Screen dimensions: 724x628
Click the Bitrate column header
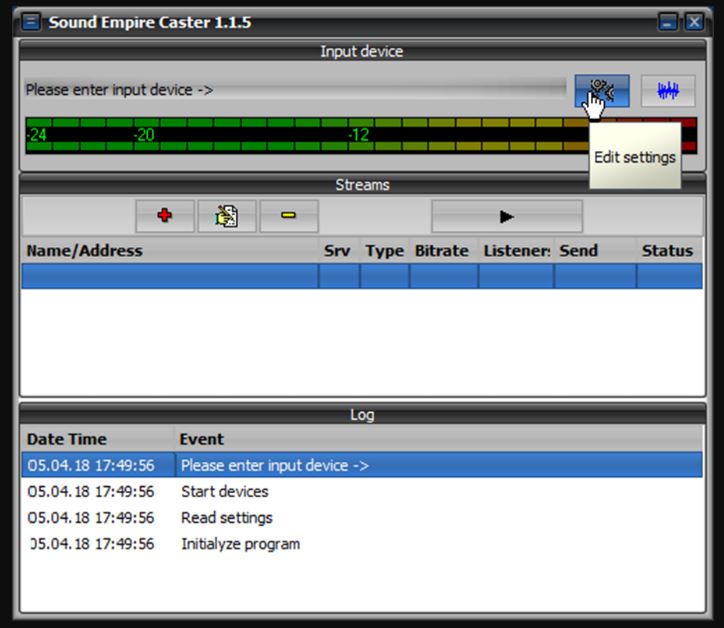tap(444, 251)
